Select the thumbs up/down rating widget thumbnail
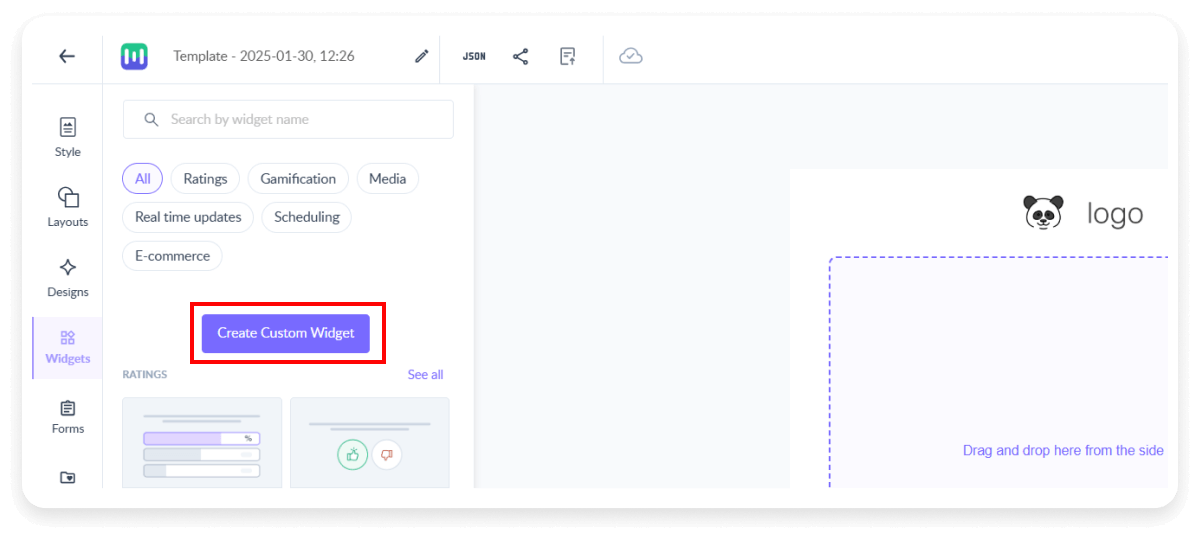 tap(370, 442)
